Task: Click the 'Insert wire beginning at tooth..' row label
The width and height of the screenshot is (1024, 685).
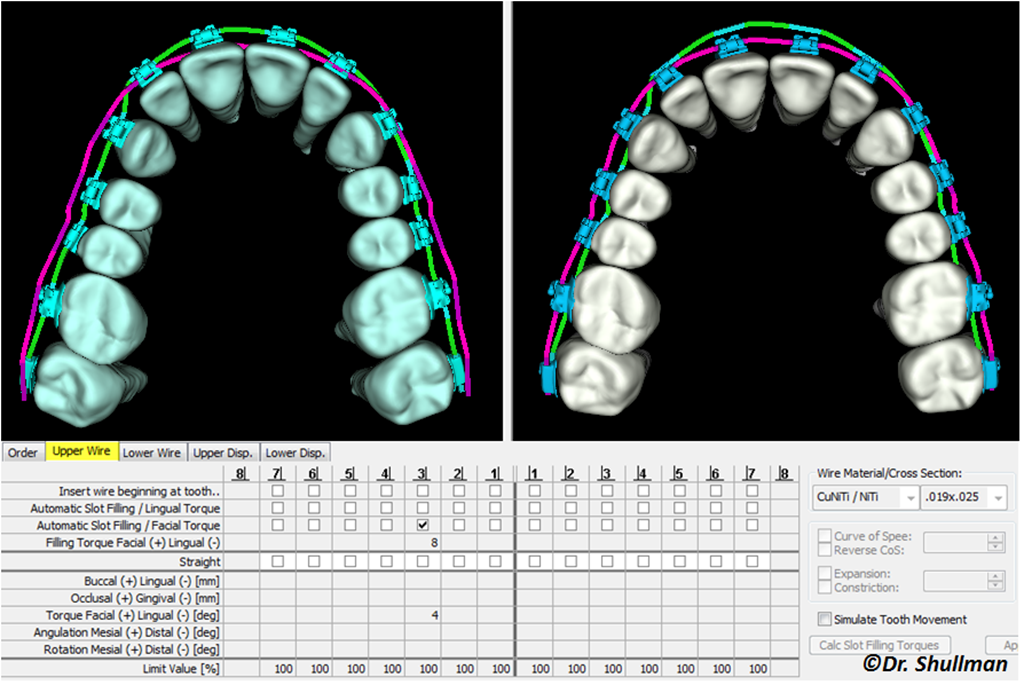Action: [x=139, y=491]
